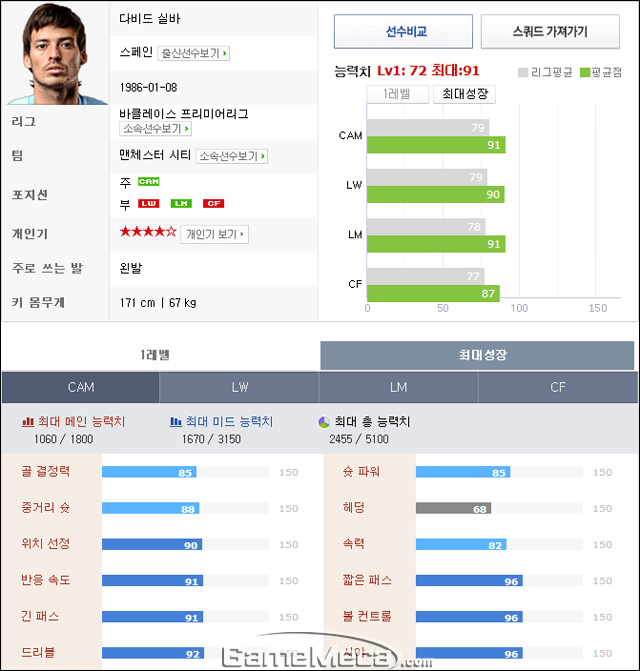Toggle the green 평균점 legend square
This screenshot has height=671, width=640.
tap(585, 72)
